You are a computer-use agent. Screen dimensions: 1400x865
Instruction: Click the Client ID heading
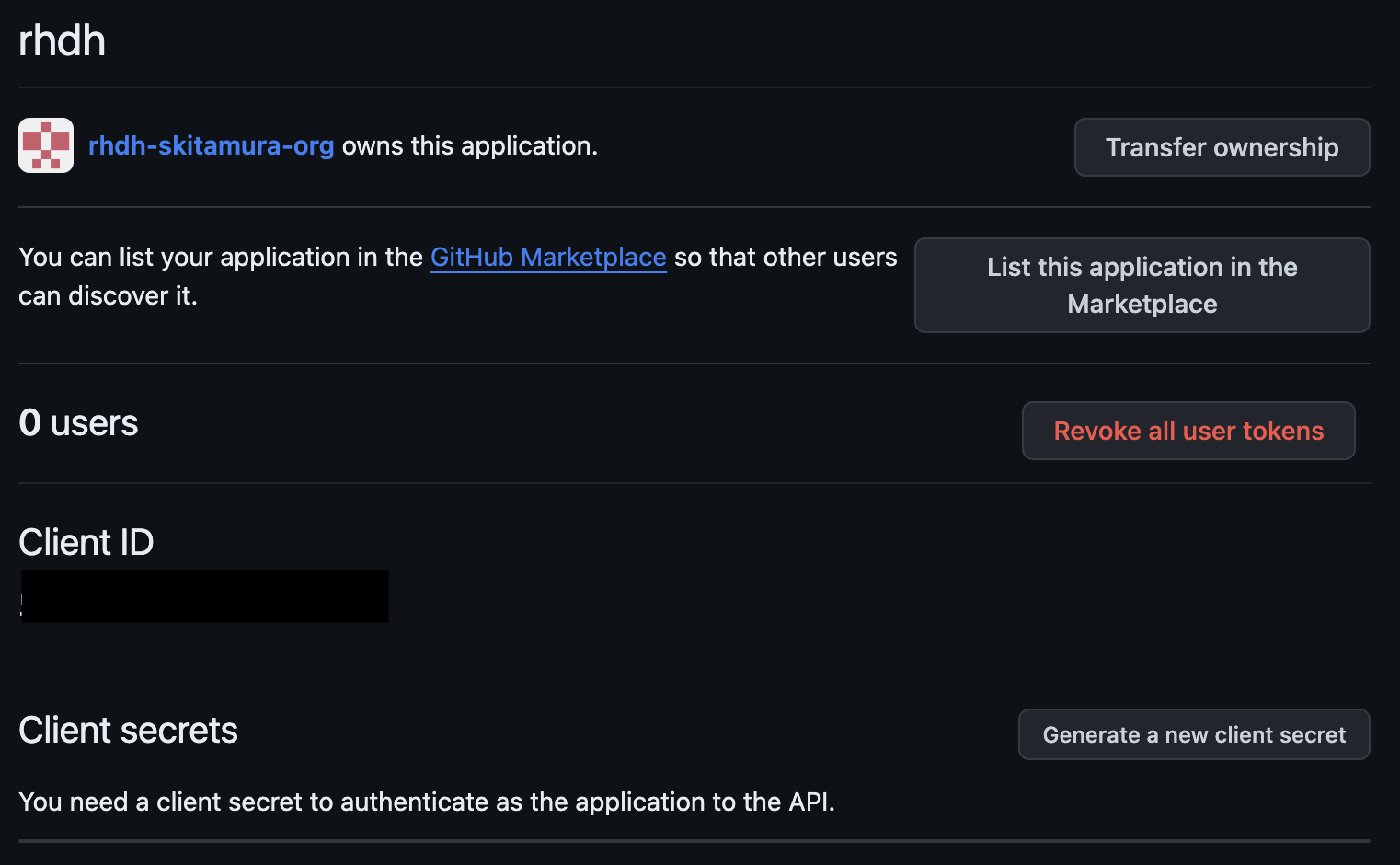86,543
